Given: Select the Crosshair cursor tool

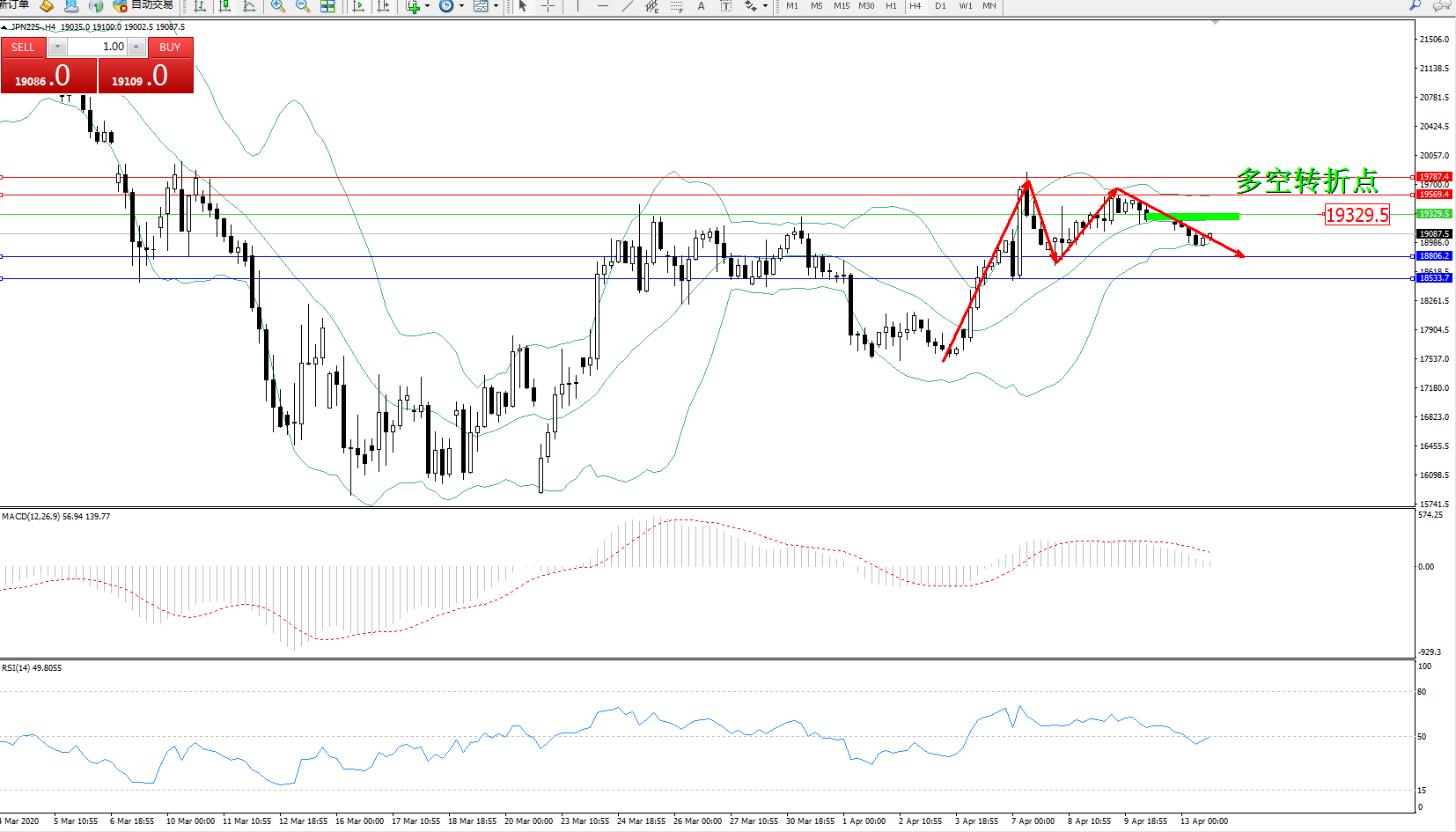Looking at the screenshot, I should [x=548, y=6].
